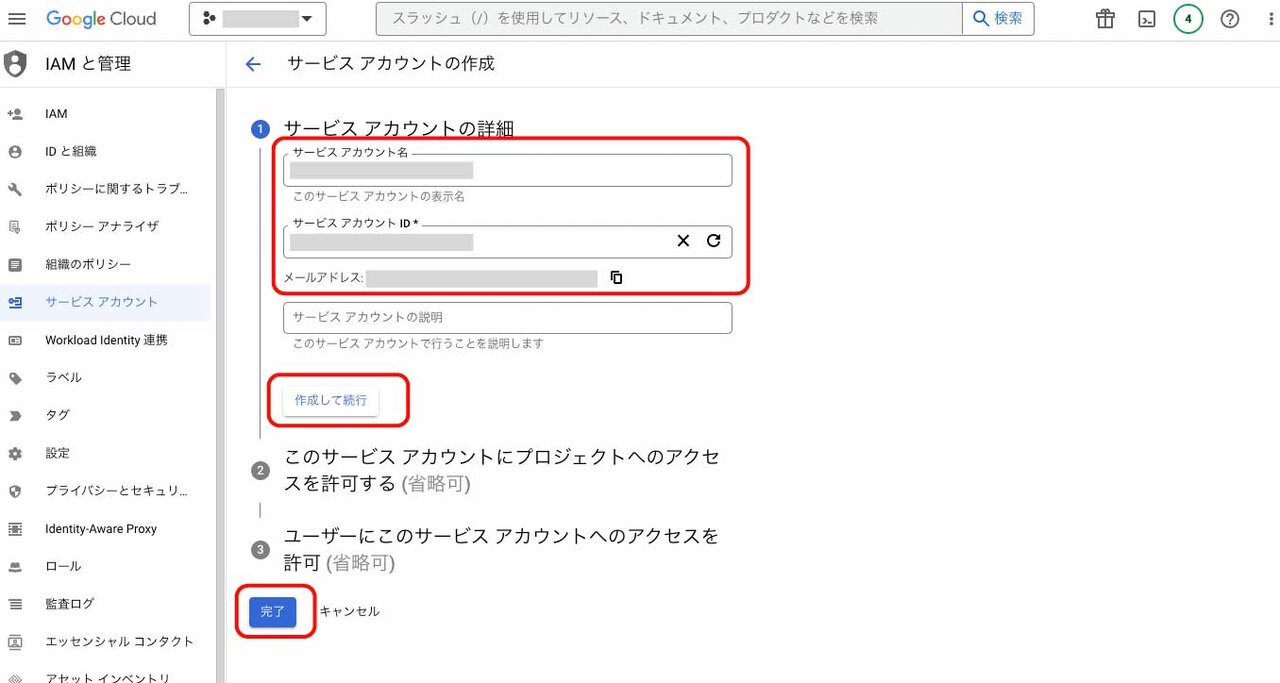
Task: Expand step 3 user access section
Action: 502,550
